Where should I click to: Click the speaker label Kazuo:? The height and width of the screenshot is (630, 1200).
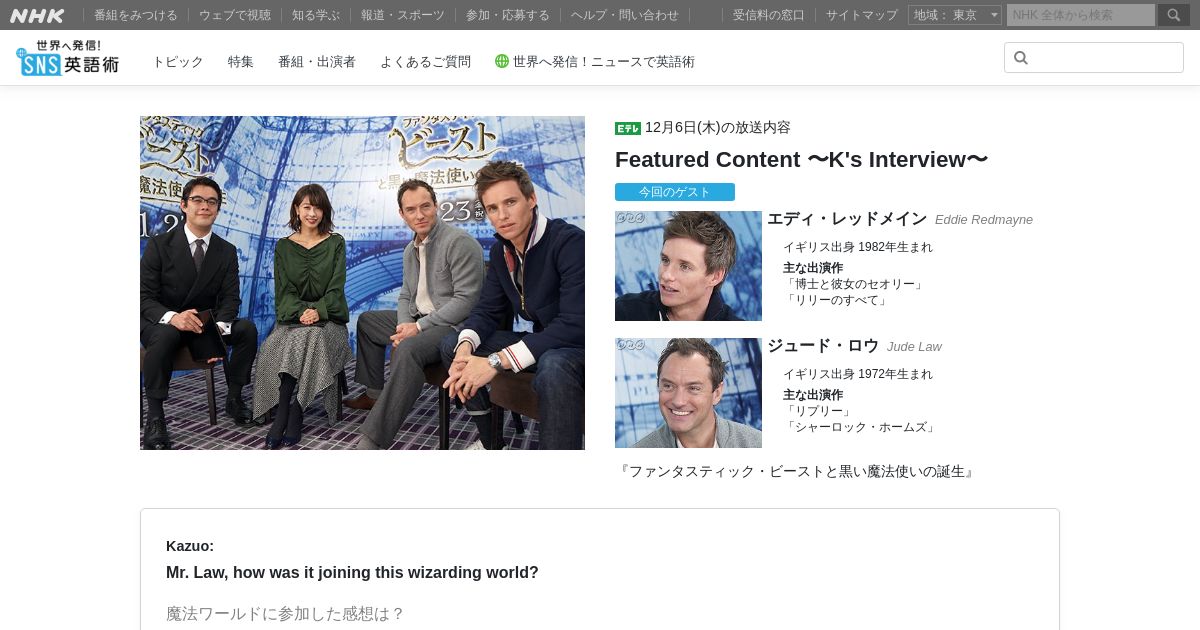click(190, 546)
